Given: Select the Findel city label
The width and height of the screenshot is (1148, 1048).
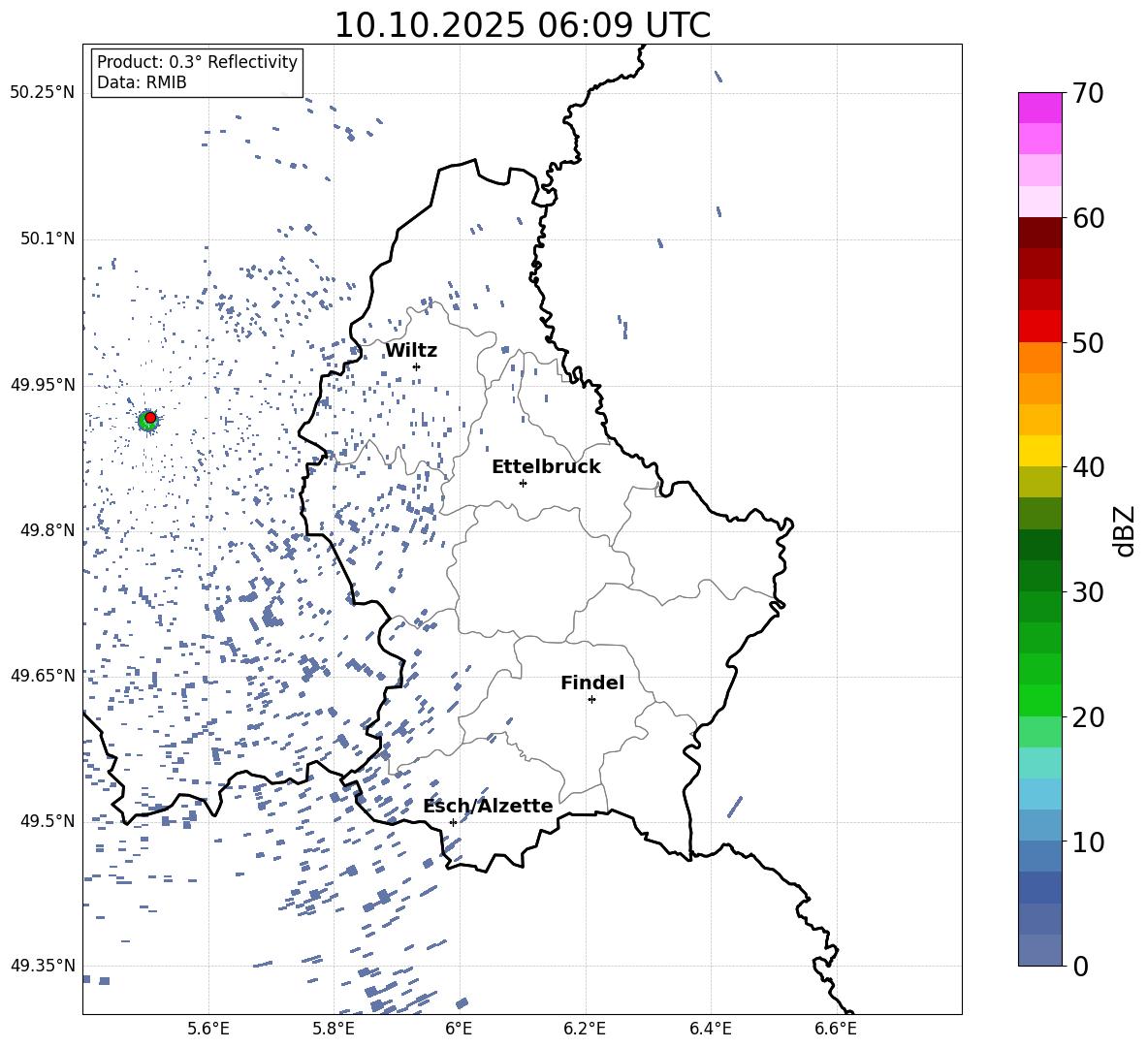Looking at the screenshot, I should click(x=592, y=683).
